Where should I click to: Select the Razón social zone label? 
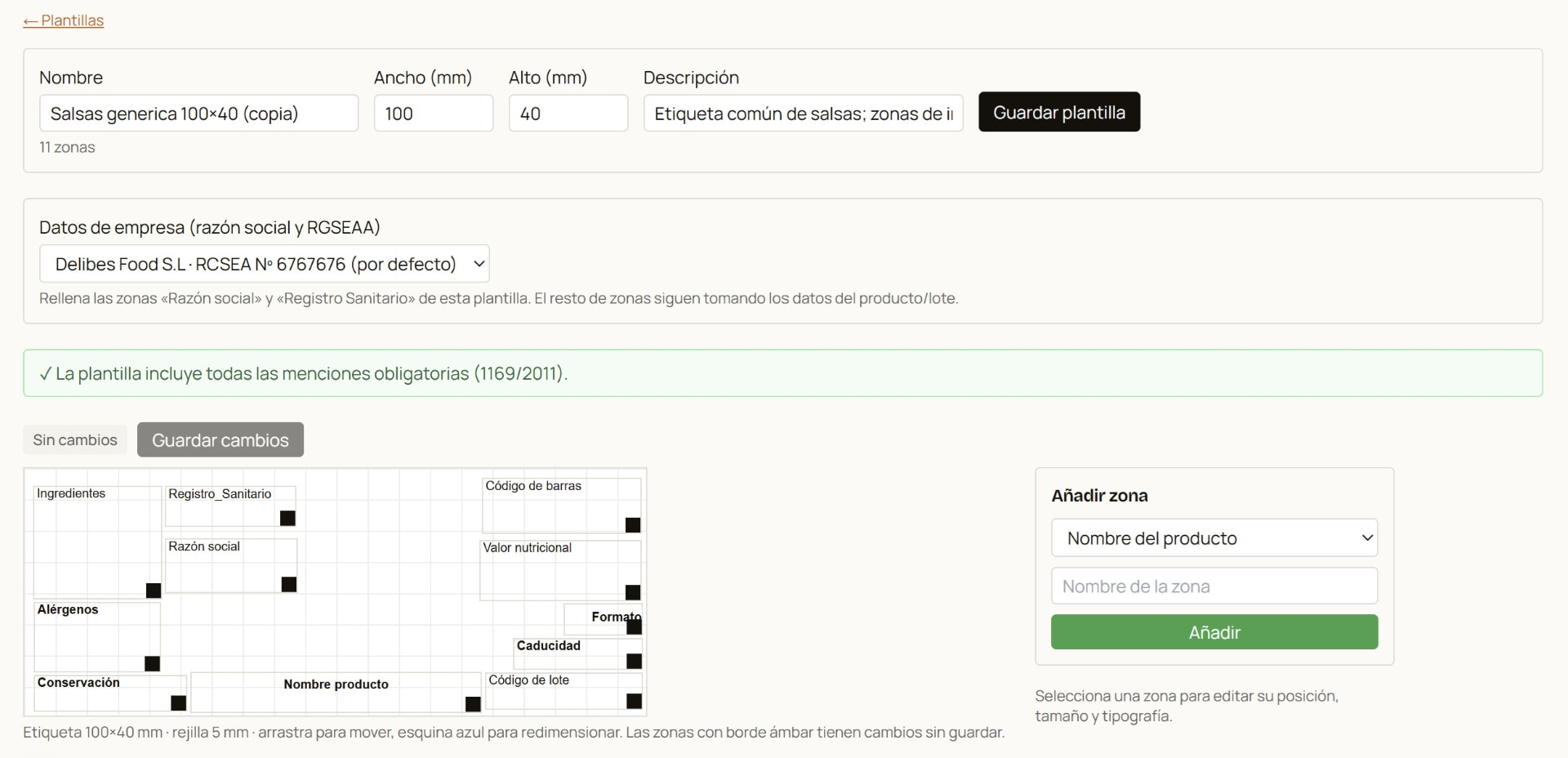click(x=204, y=546)
